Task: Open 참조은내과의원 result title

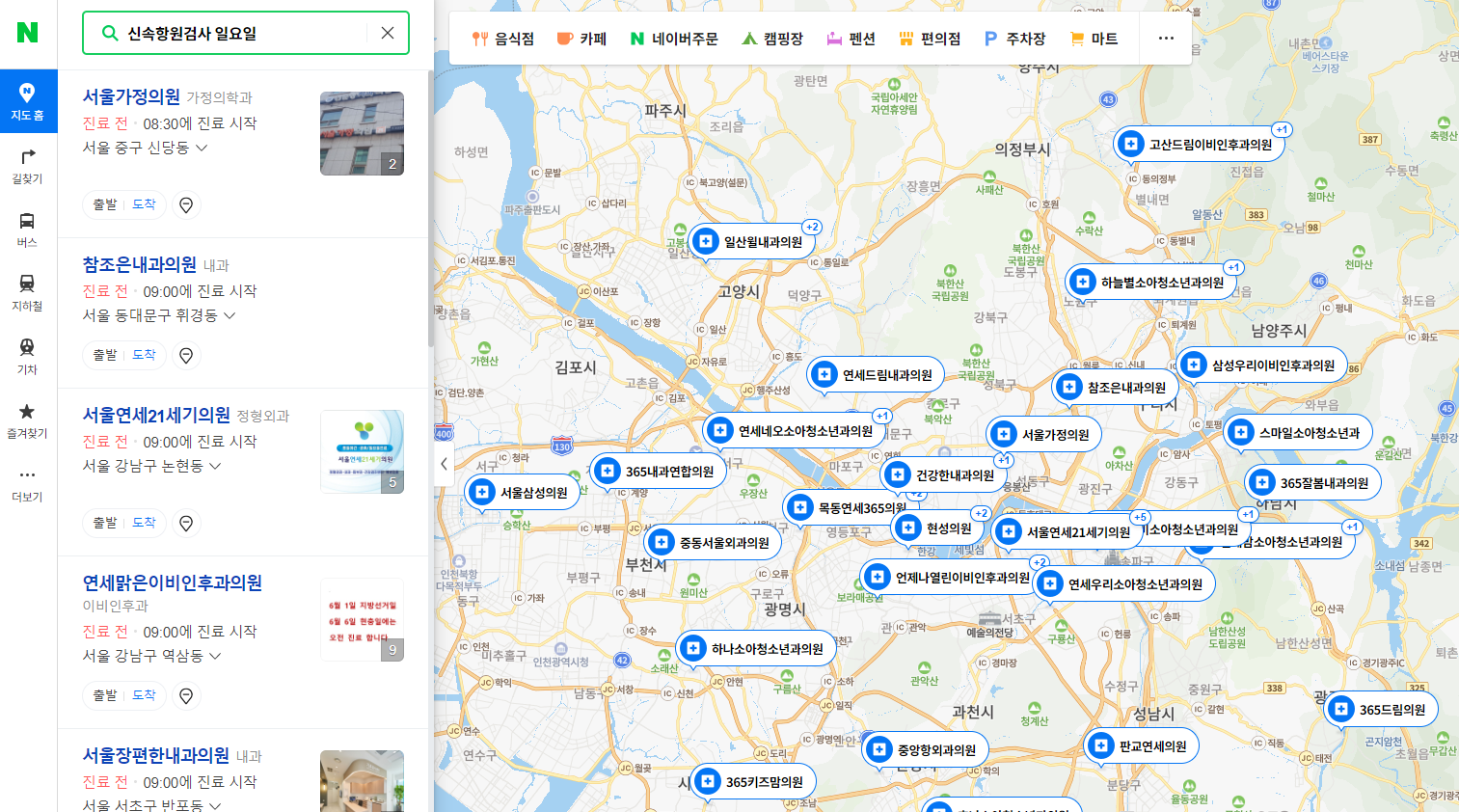Action: click(140, 264)
